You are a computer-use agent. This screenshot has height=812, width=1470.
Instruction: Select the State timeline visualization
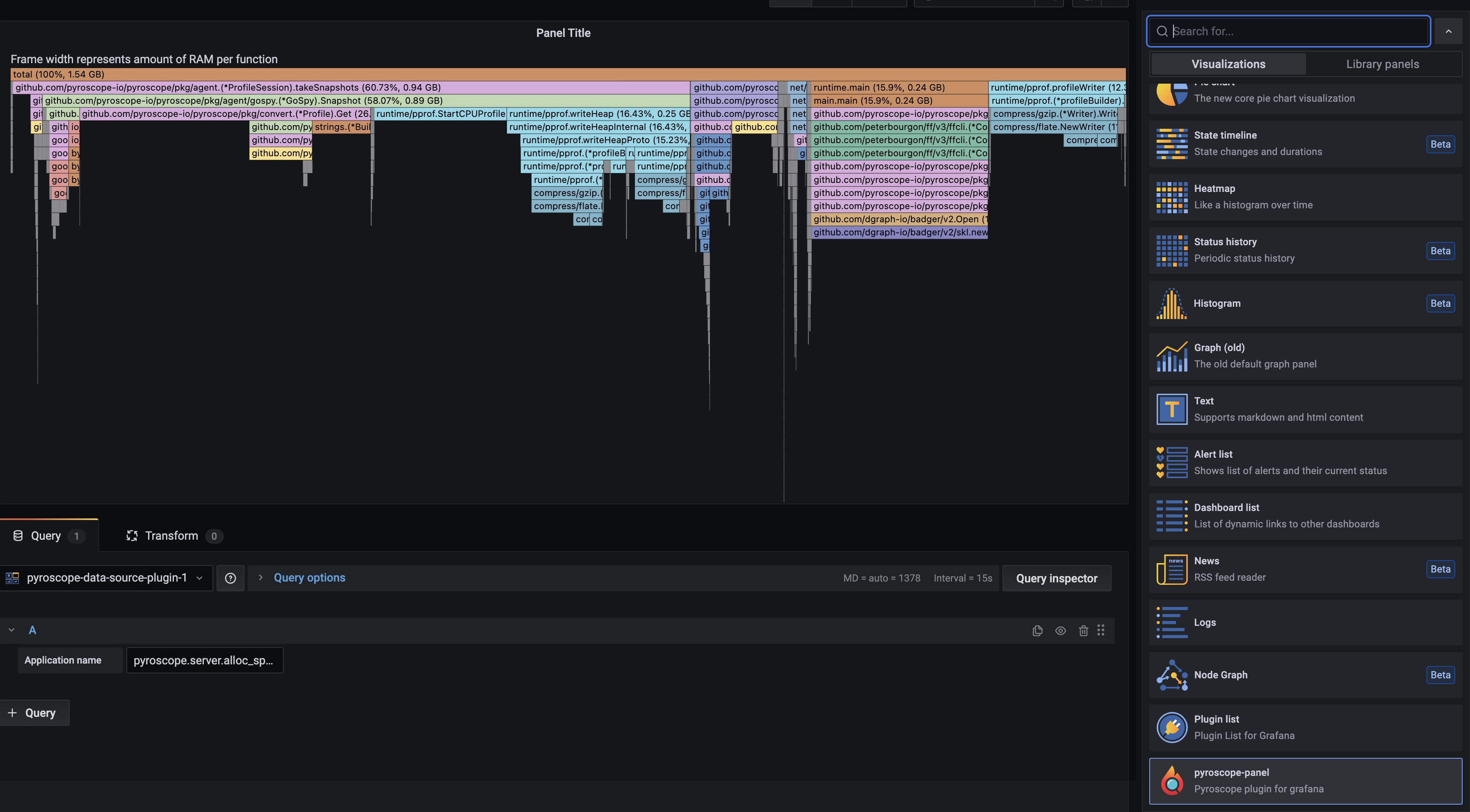1305,144
